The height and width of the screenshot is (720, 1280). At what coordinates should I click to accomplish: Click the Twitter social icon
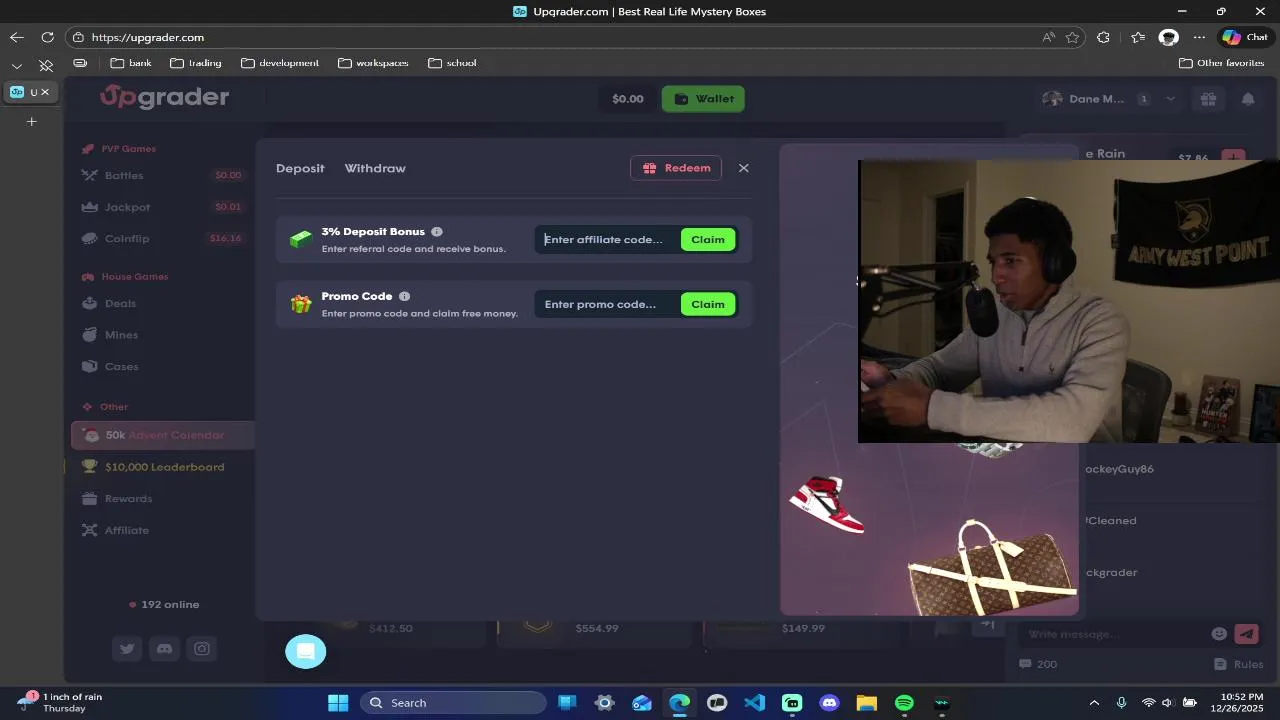pos(127,649)
